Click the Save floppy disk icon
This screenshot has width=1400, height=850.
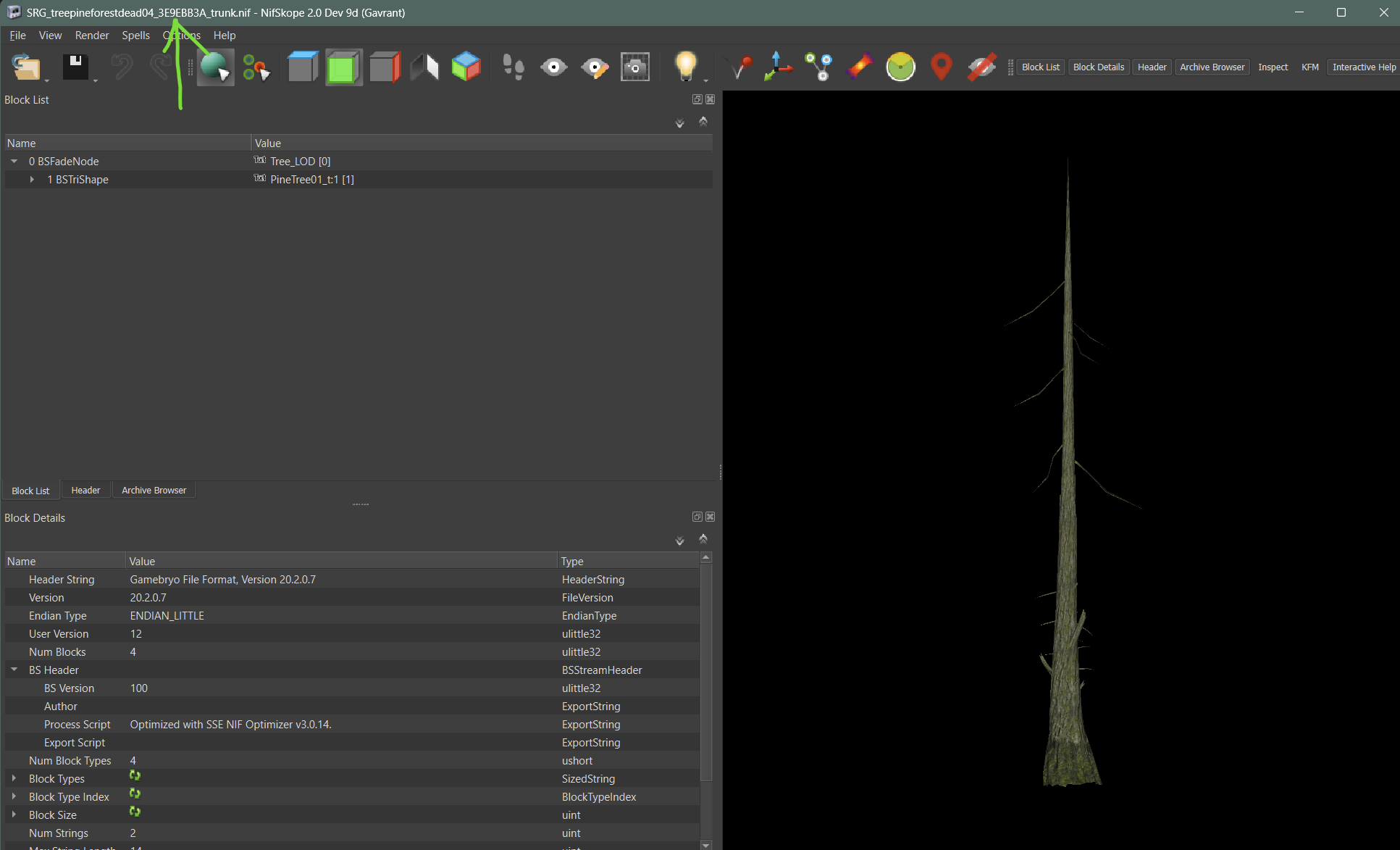pos(75,67)
